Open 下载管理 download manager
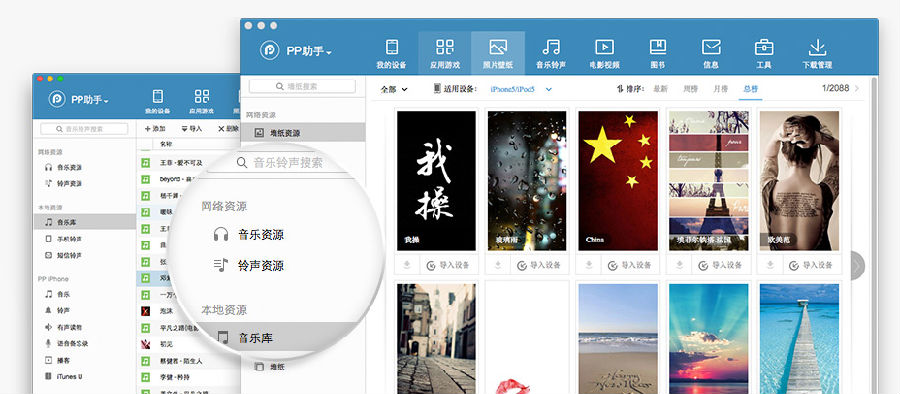This screenshot has width=900, height=394. point(817,53)
